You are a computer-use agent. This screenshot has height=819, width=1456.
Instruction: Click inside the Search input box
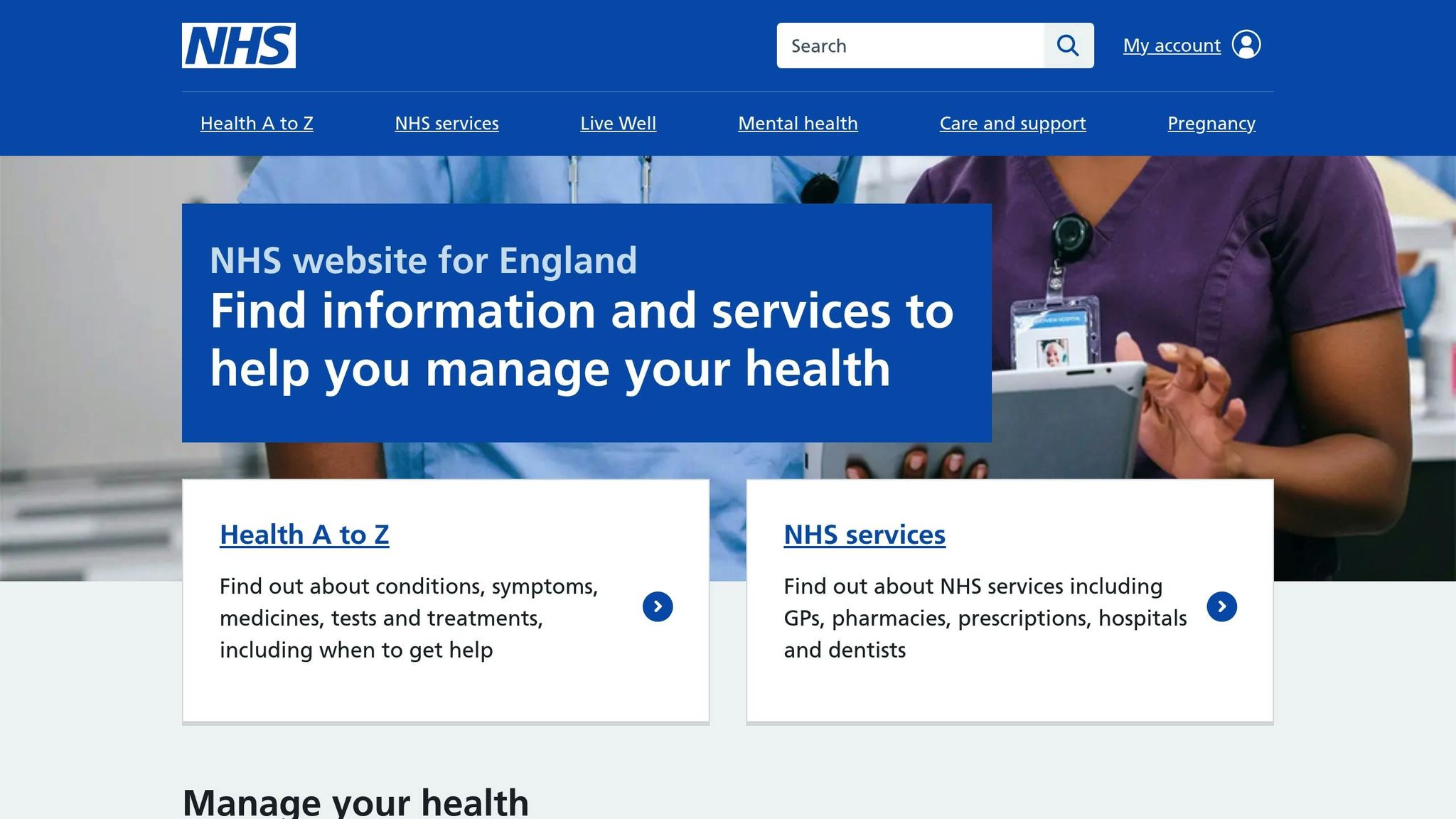(x=910, y=45)
